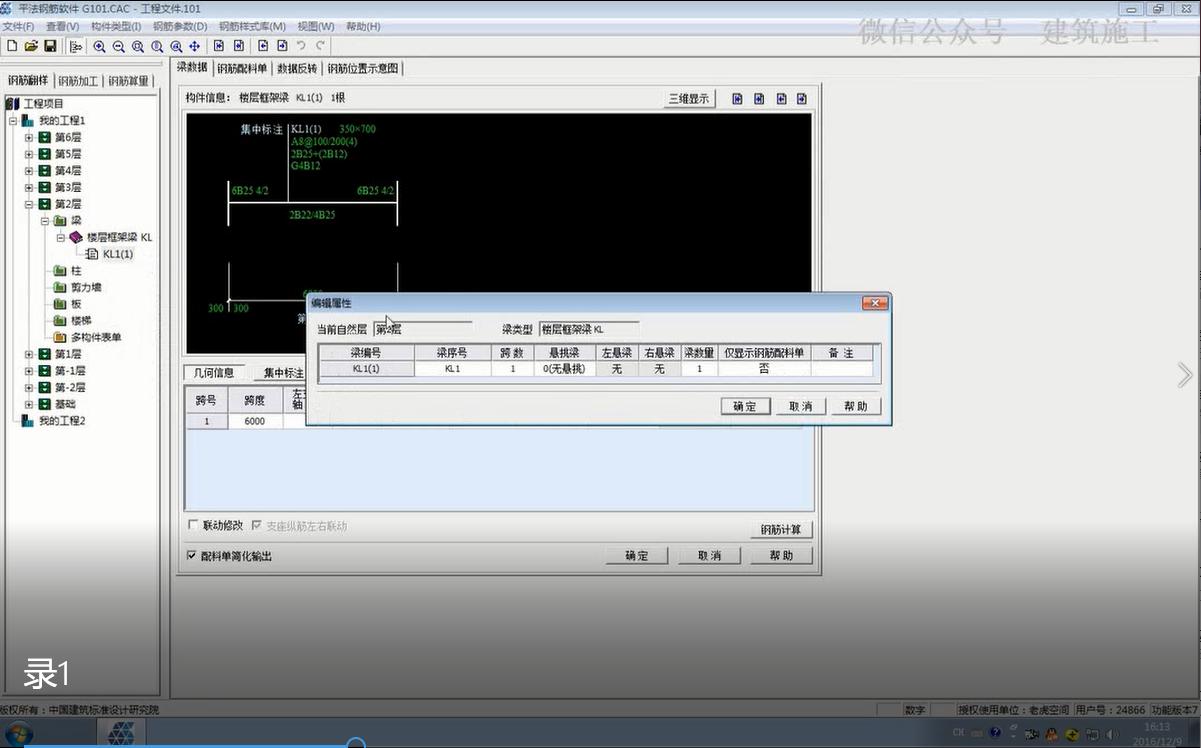Expand the 第6层 tree node
This screenshot has width=1201, height=748.
[x=29, y=138]
